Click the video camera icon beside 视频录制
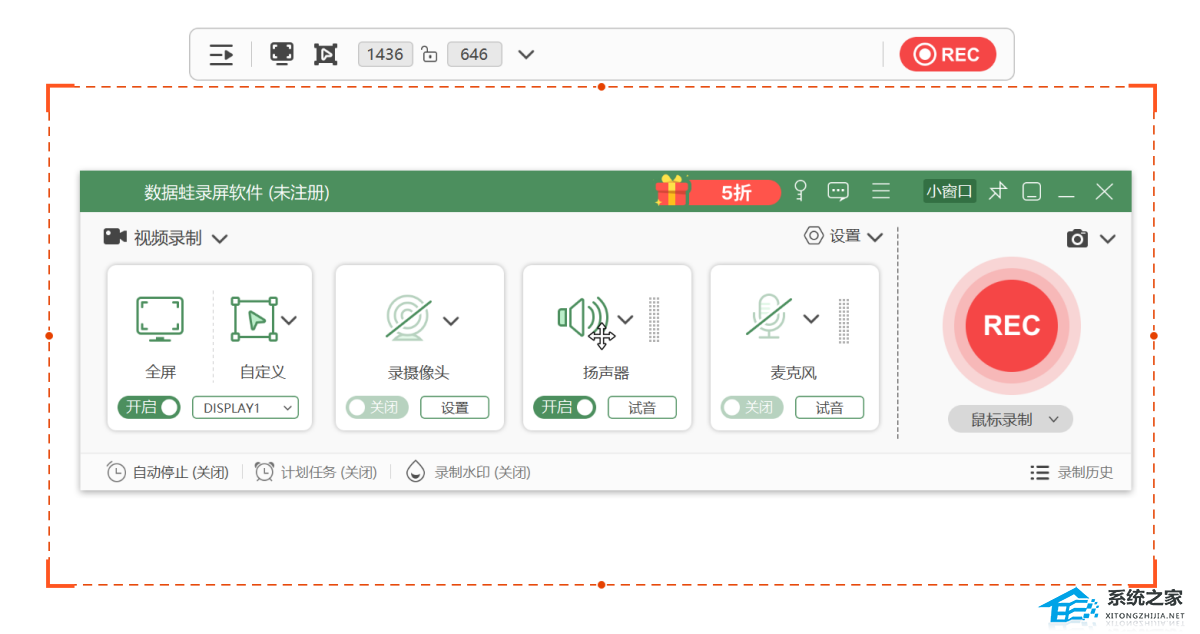Viewport: 1200px width, 634px height. click(115, 237)
